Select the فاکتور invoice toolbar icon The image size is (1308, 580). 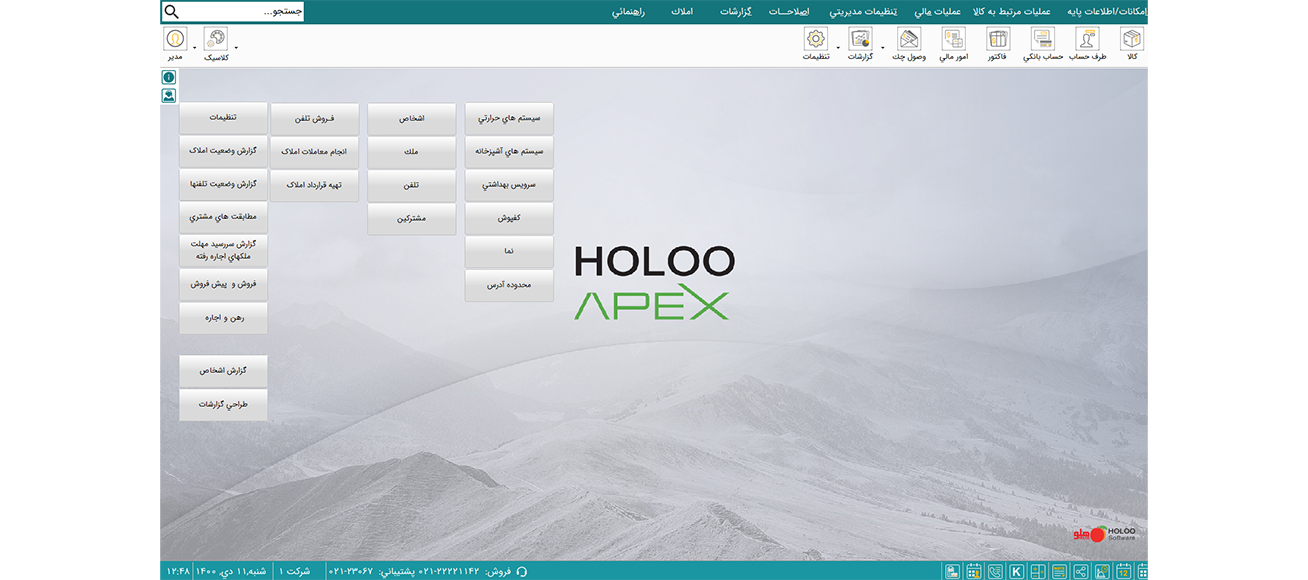(997, 40)
